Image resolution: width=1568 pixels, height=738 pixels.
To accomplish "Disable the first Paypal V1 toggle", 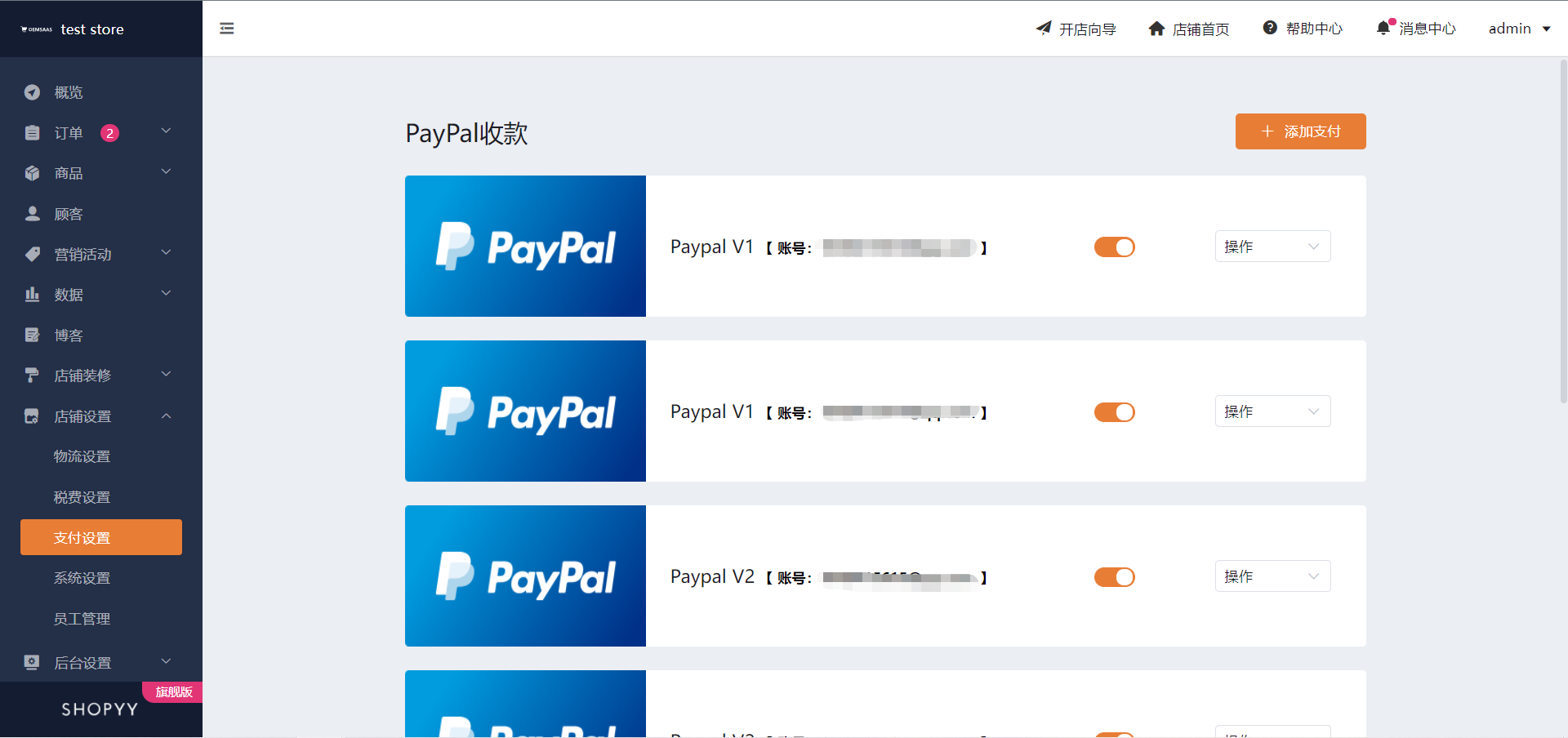I will [x=1115, y=247].
